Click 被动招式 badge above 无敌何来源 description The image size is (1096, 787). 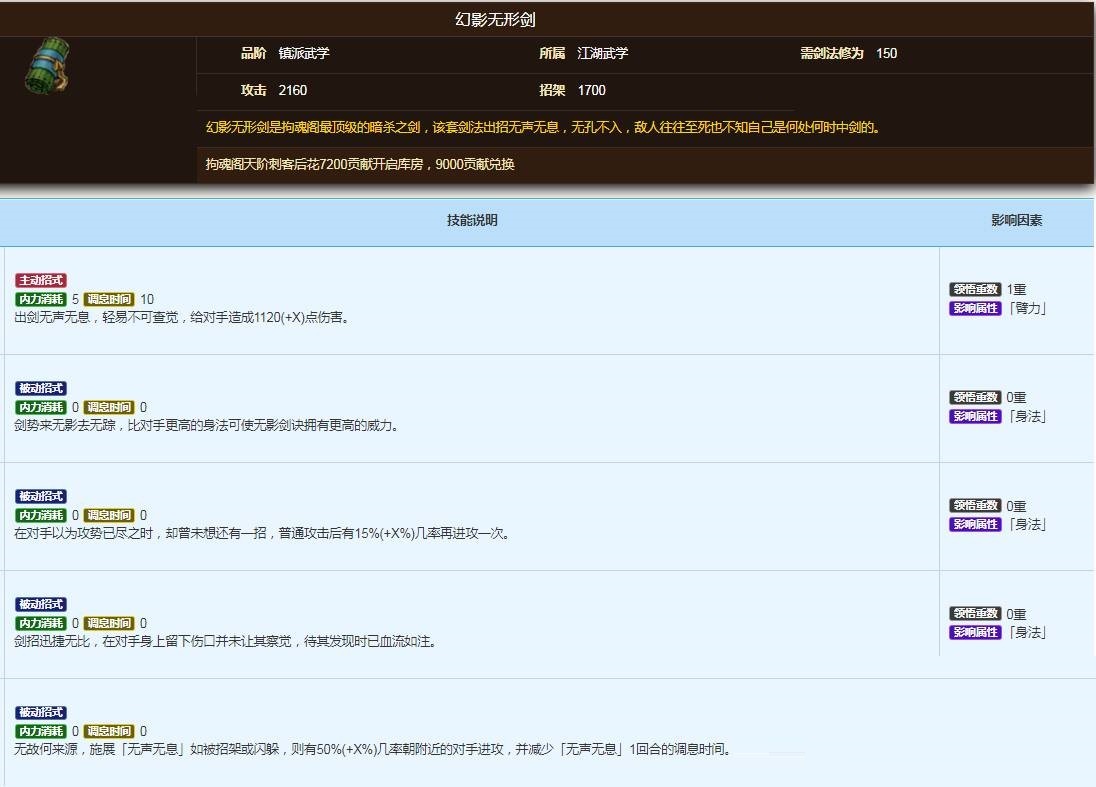tap(41, 713)
